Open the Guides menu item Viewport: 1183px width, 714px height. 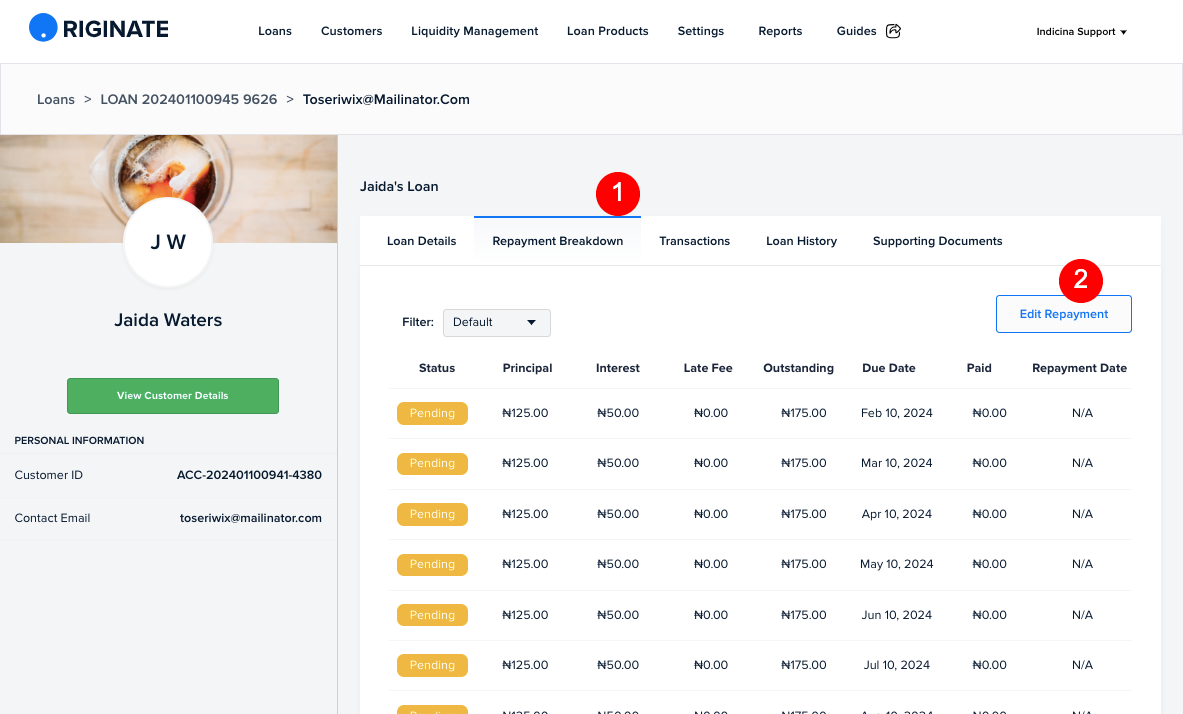coord(856,31)
